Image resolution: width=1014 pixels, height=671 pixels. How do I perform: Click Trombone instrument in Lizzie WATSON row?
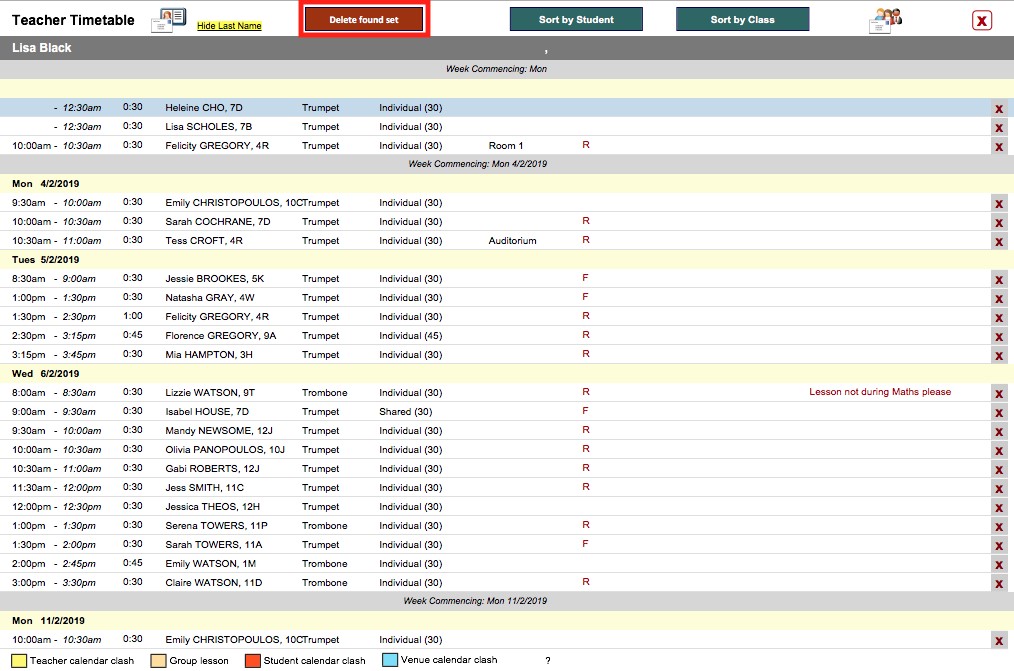[x=325, y=392]
